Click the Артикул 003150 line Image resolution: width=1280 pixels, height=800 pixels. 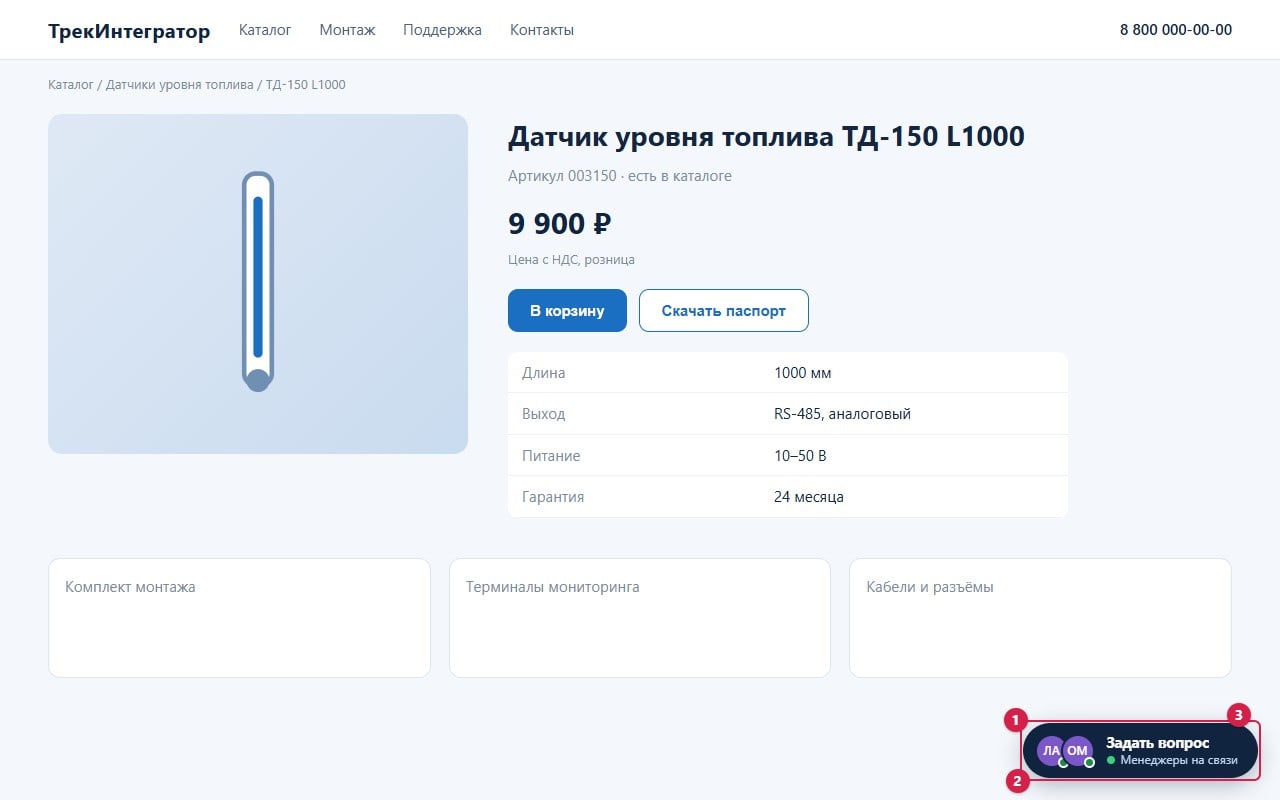pos(620,176)
